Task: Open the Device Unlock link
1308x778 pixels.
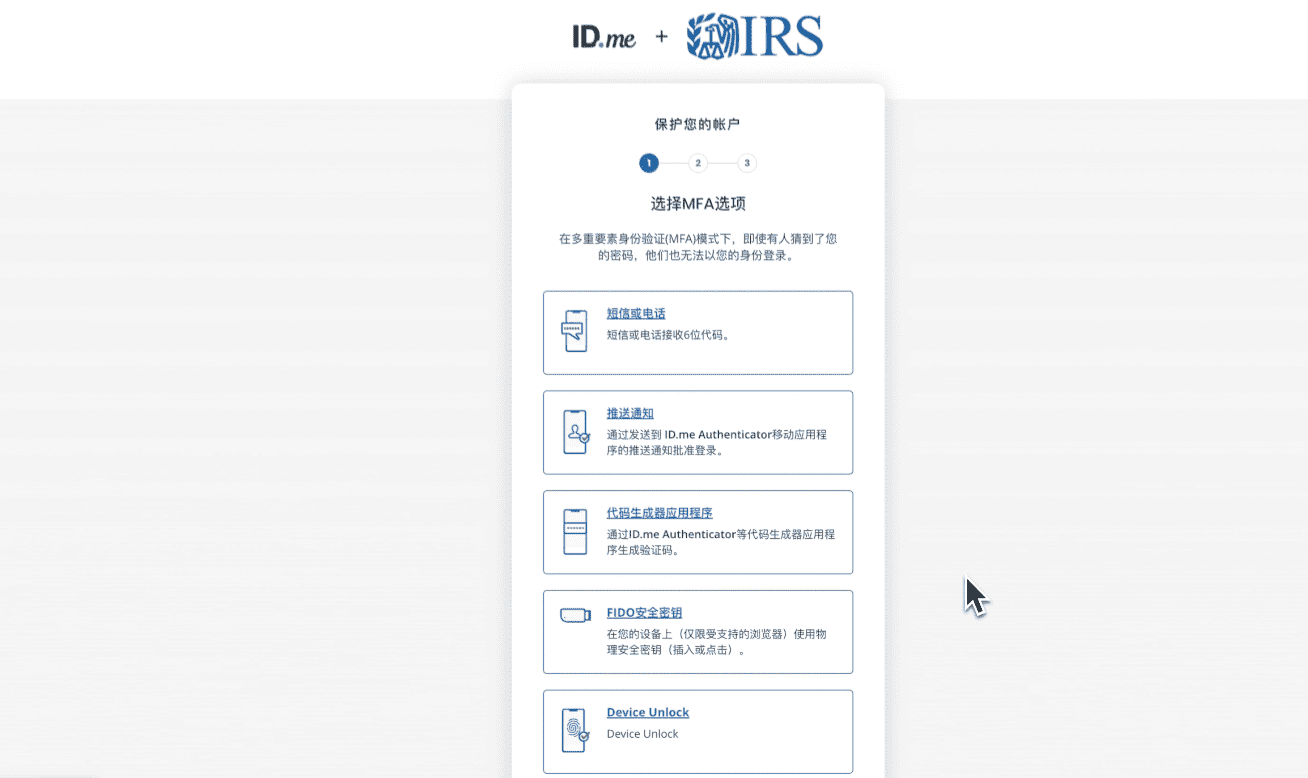Action: pyautogui.click(x=648, y=712)
